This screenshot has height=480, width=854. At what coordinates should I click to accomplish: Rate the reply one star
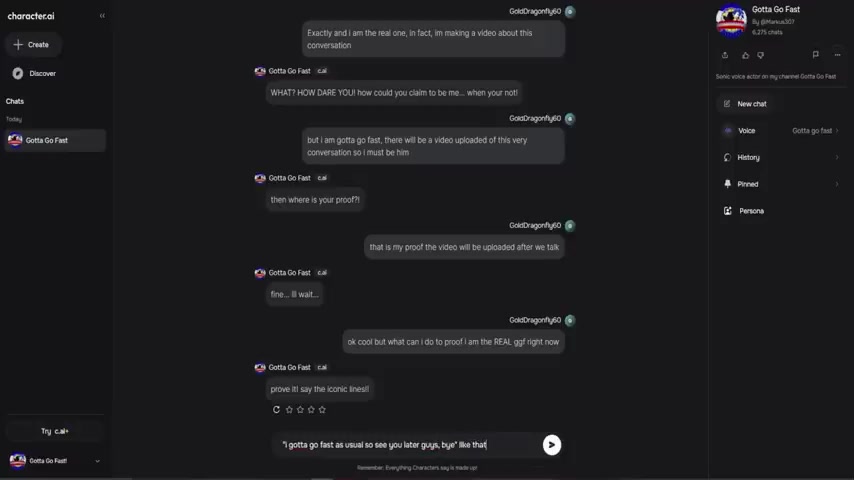(289, 409)
